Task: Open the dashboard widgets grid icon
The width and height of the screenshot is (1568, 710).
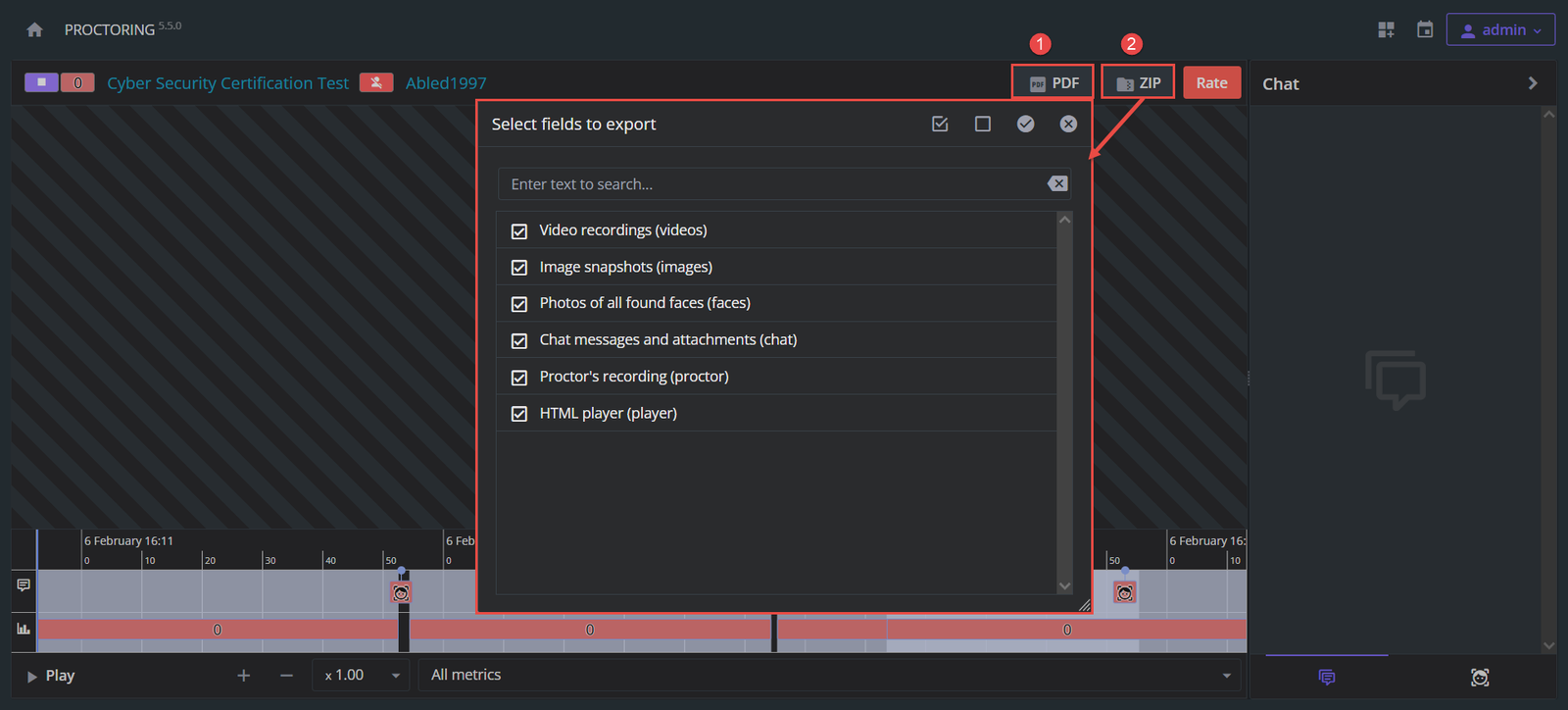Action: (1386, 30)
